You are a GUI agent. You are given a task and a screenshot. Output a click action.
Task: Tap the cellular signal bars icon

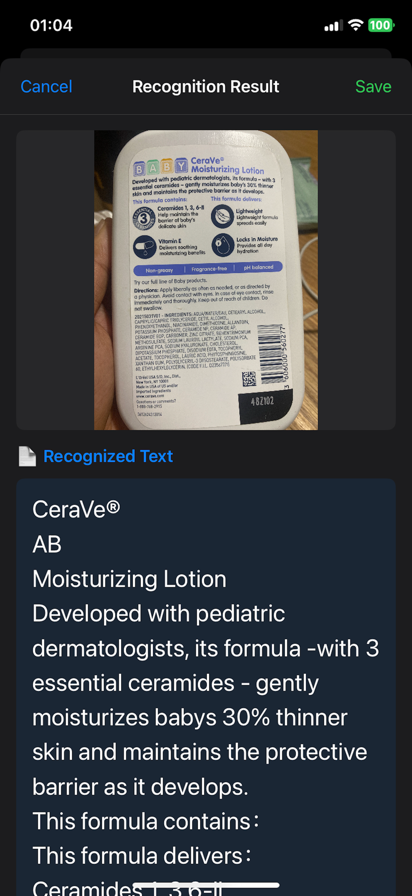point(334,26)
